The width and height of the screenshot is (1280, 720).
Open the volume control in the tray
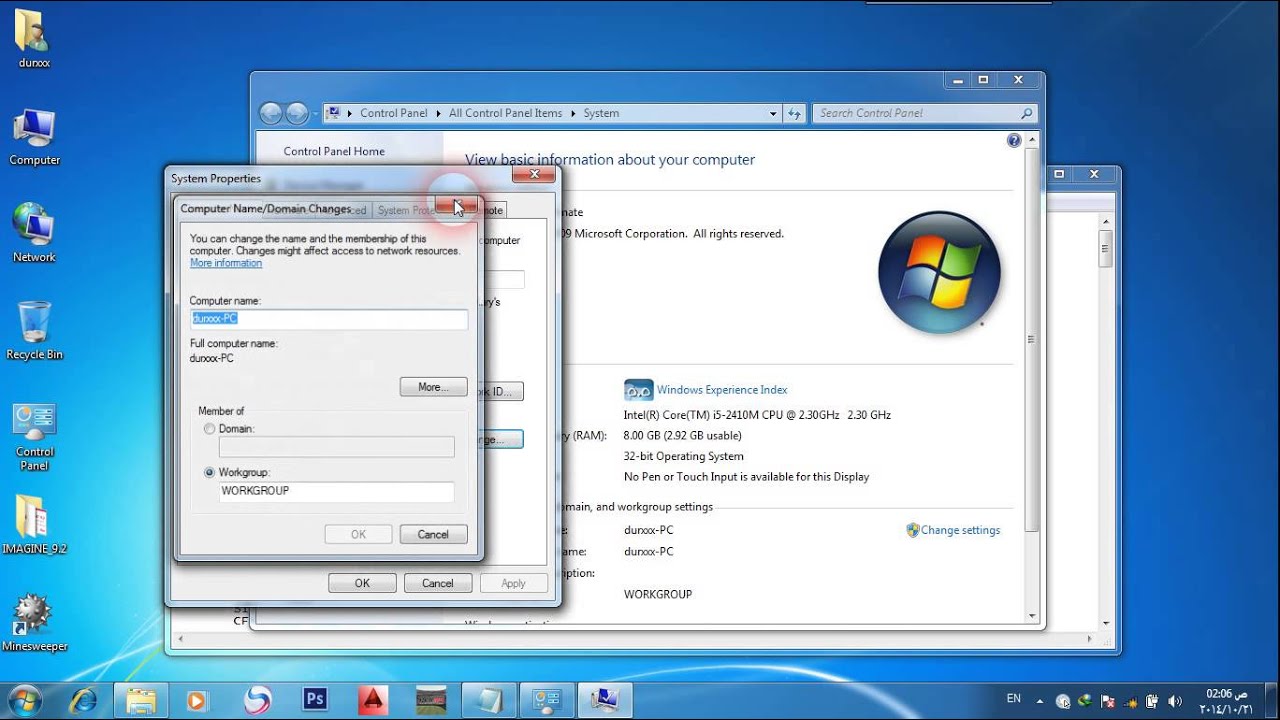coord(1175,701)
